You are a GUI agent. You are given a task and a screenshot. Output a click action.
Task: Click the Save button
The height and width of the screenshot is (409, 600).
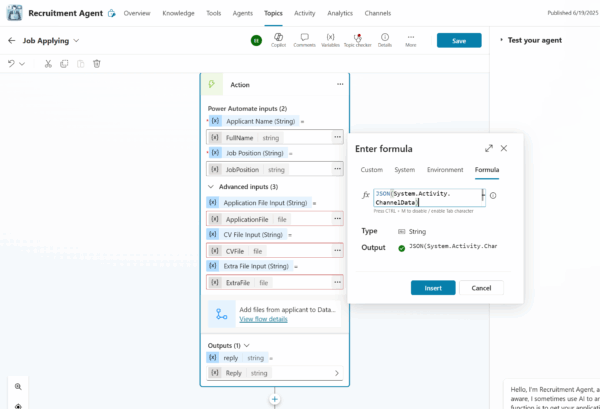(x=459, y=40)
